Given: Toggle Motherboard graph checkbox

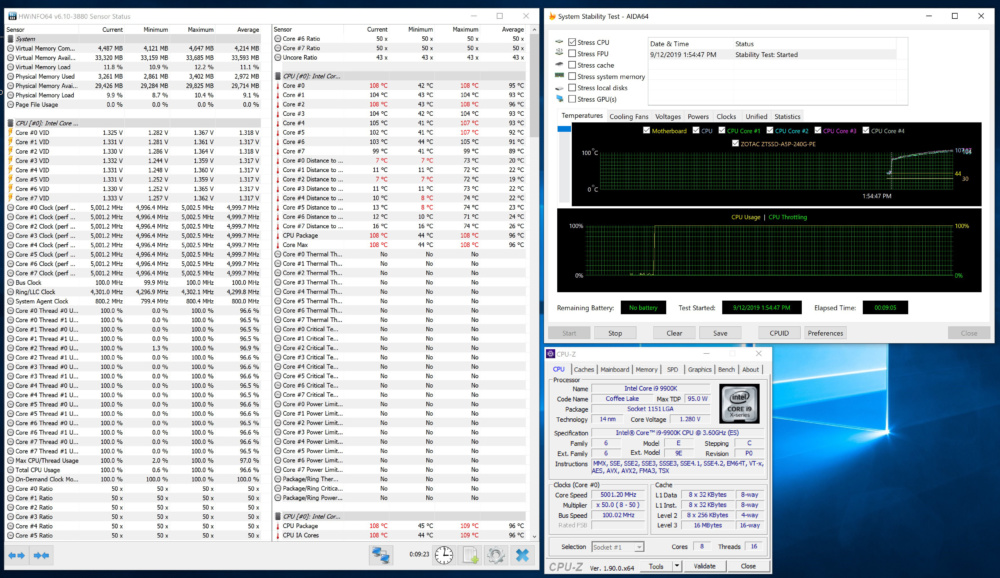Looking at the screenshot, I should [x=647, y=130].
